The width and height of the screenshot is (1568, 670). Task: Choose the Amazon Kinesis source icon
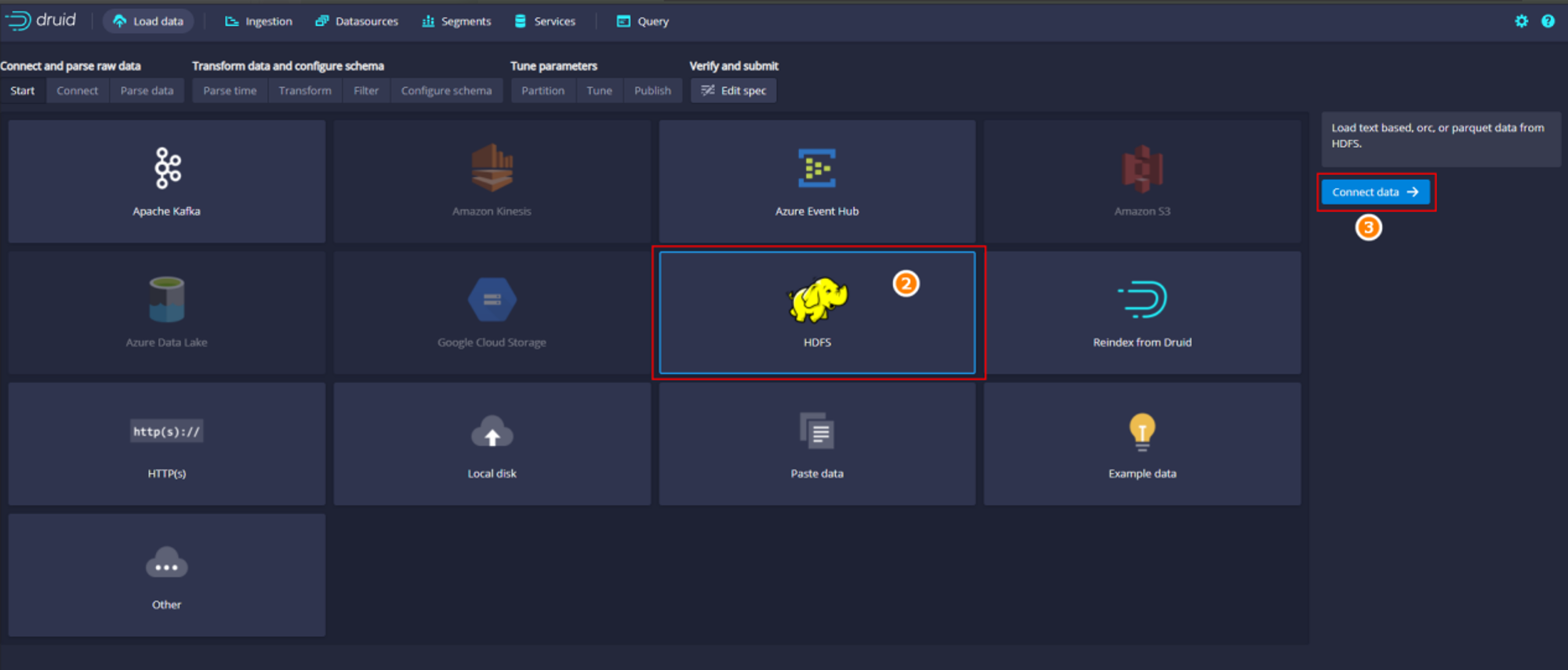click(492, 168)
